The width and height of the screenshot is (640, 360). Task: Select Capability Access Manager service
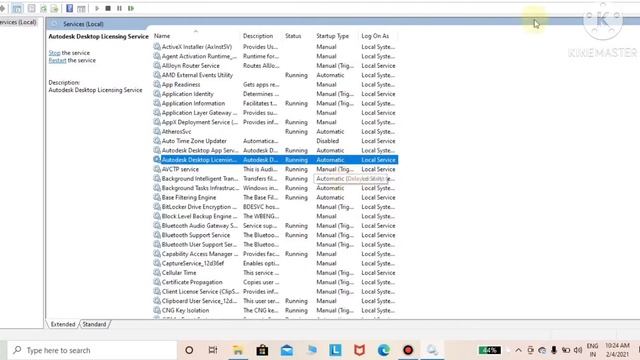click(275, 253)
